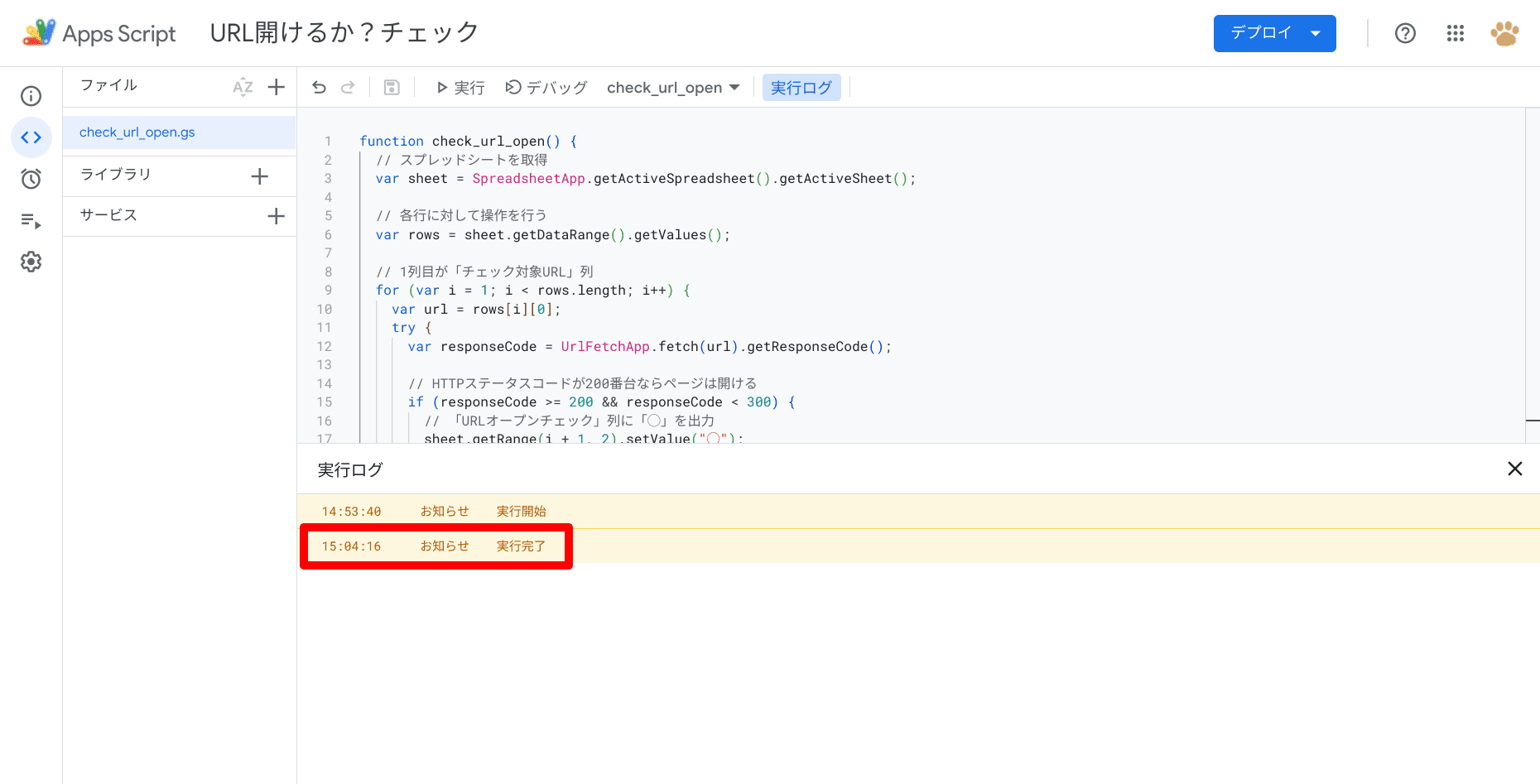Toggle the Editor code view
The height and width of the screenshot is (784, 1540).
point(31,137)
